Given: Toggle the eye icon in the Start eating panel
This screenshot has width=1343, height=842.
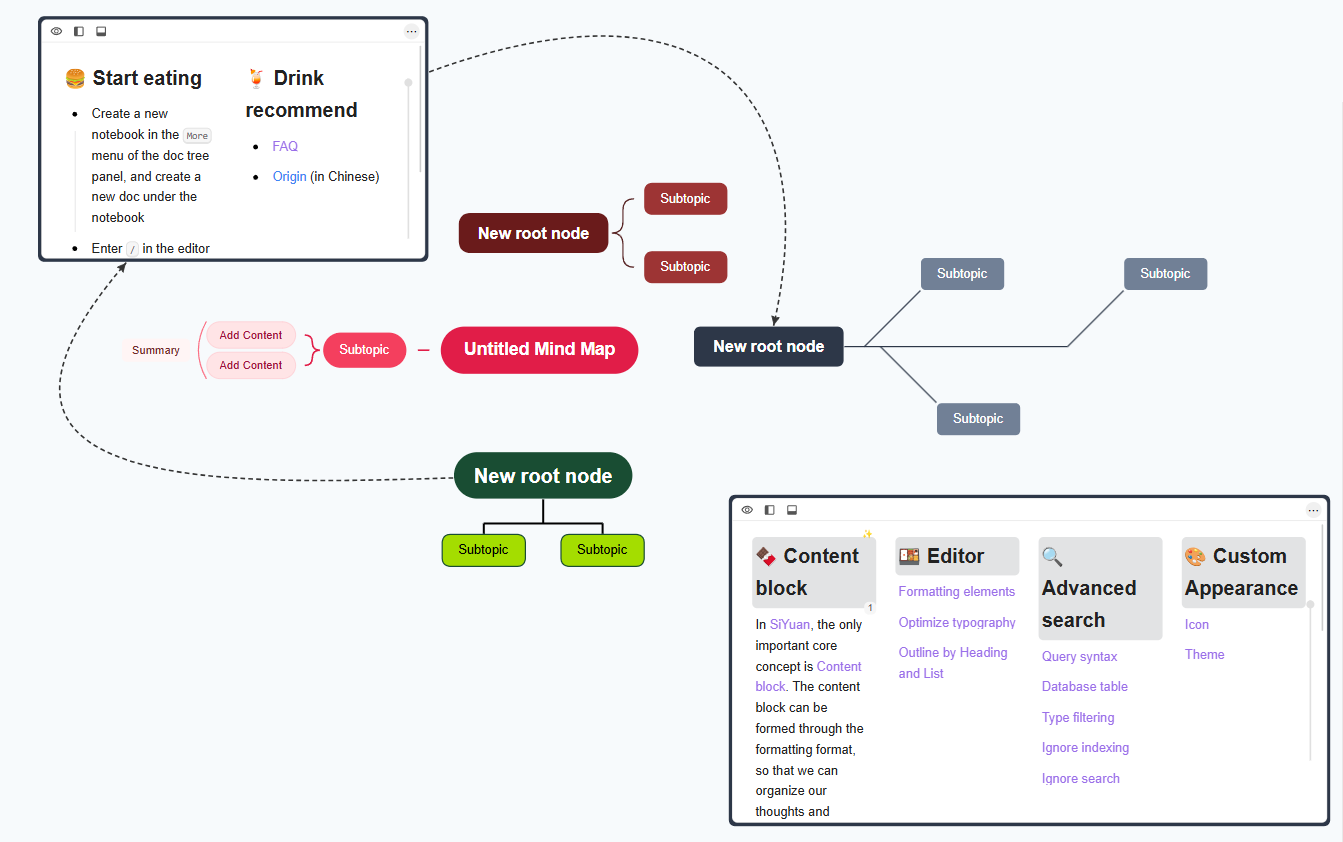Looking at the screenshot, I should coord(56,31).
